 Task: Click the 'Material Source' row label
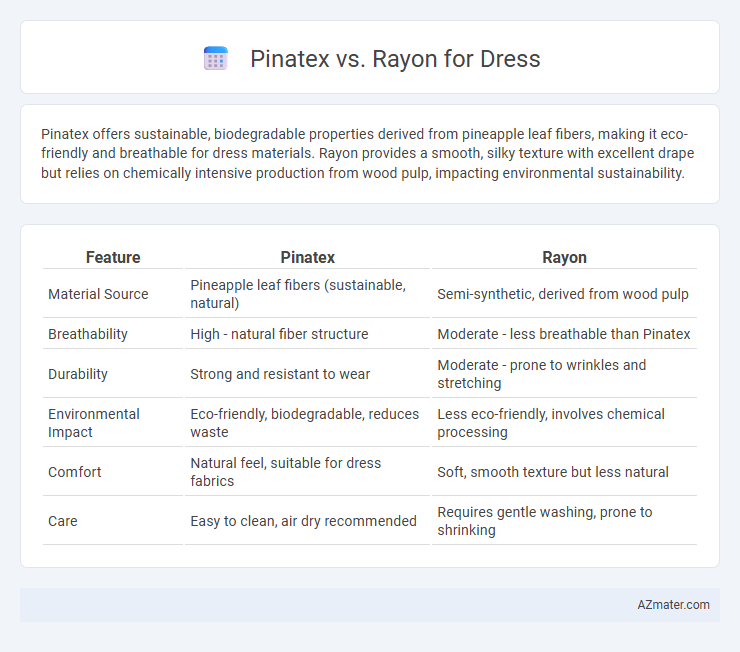tap(98, 294)
